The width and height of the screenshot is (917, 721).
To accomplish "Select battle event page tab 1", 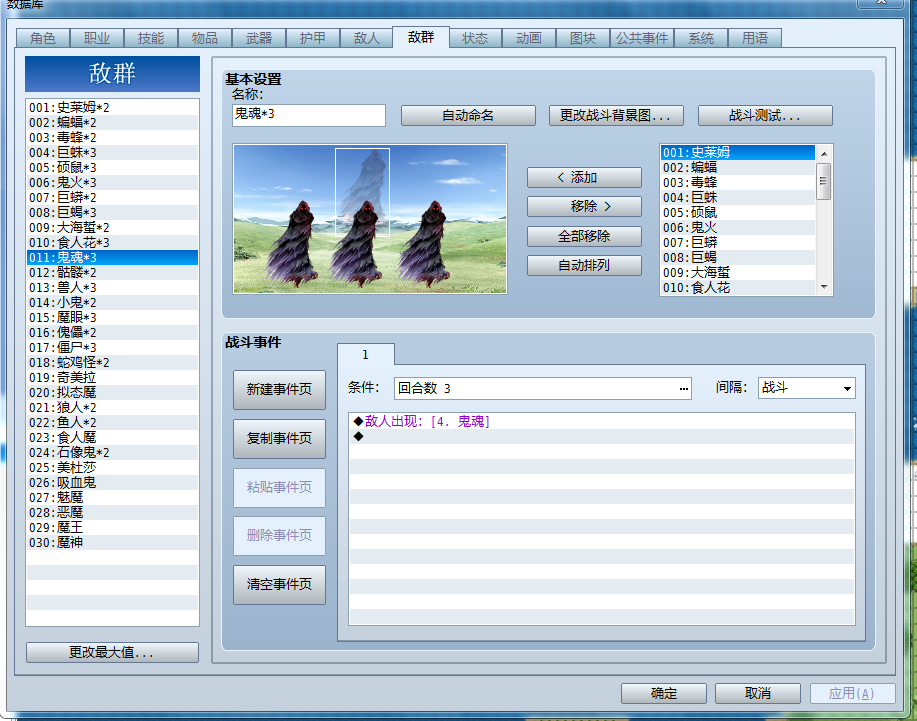I will tap(366, 354).
